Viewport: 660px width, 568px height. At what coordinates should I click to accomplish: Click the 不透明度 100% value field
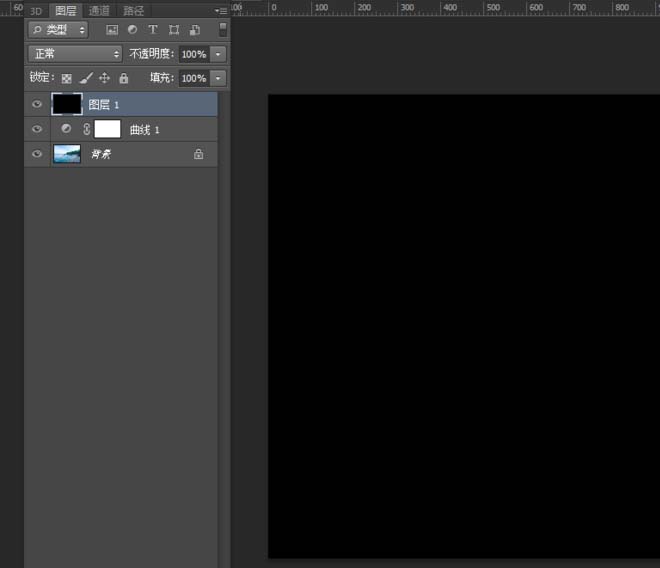[194, 54]
